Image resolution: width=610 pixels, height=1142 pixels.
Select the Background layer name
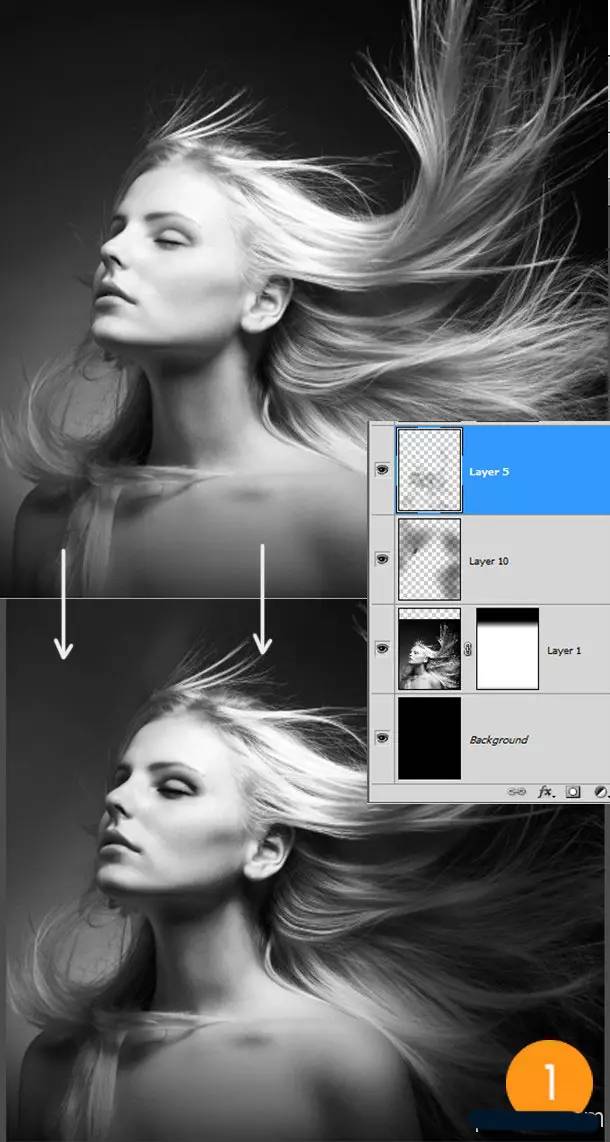[x=498, y=740]
